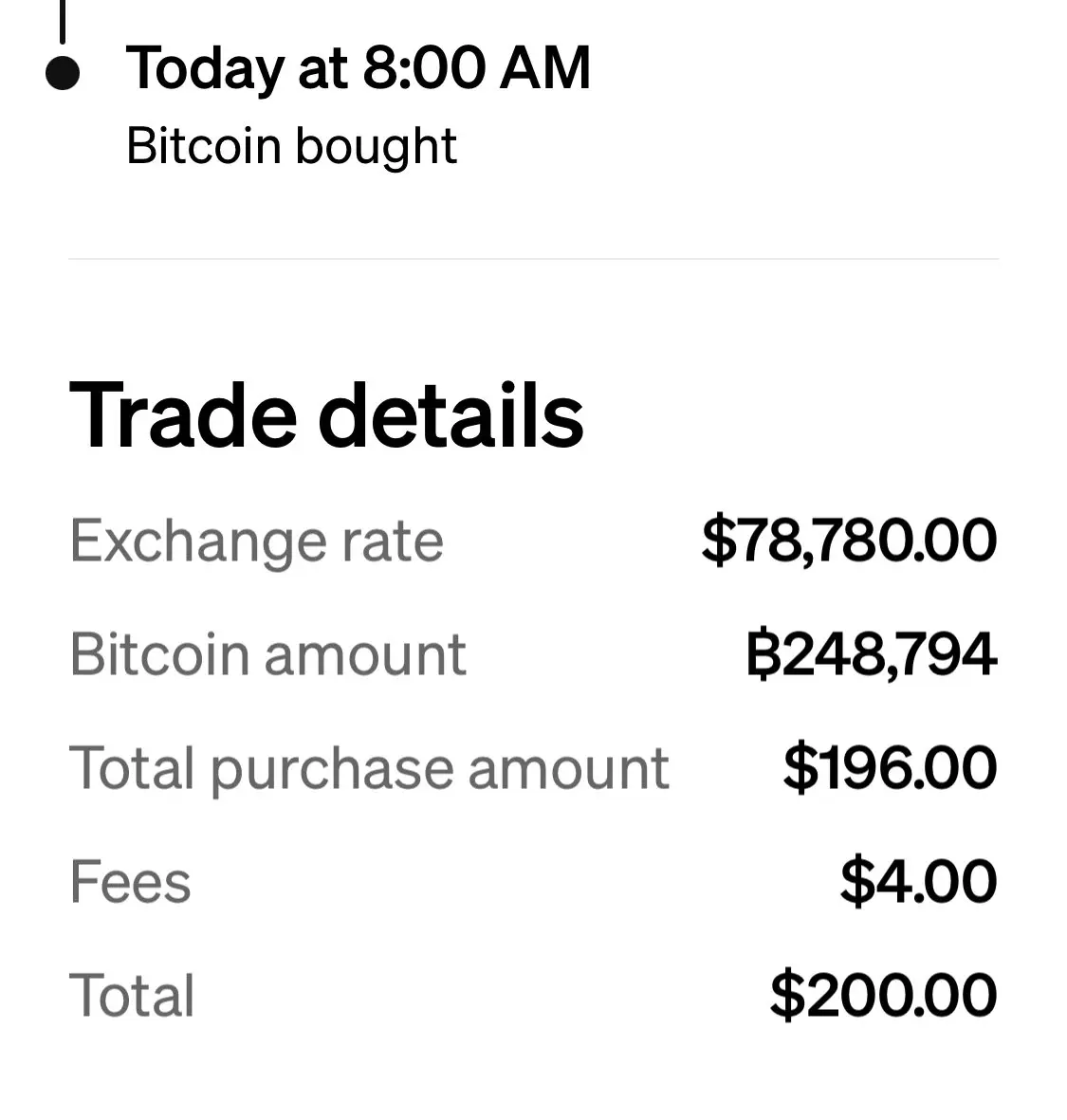This screenshot has height=1120, width=1067.
Task: Tap the $4.00 fees value
Action: (x=918, y=882)
